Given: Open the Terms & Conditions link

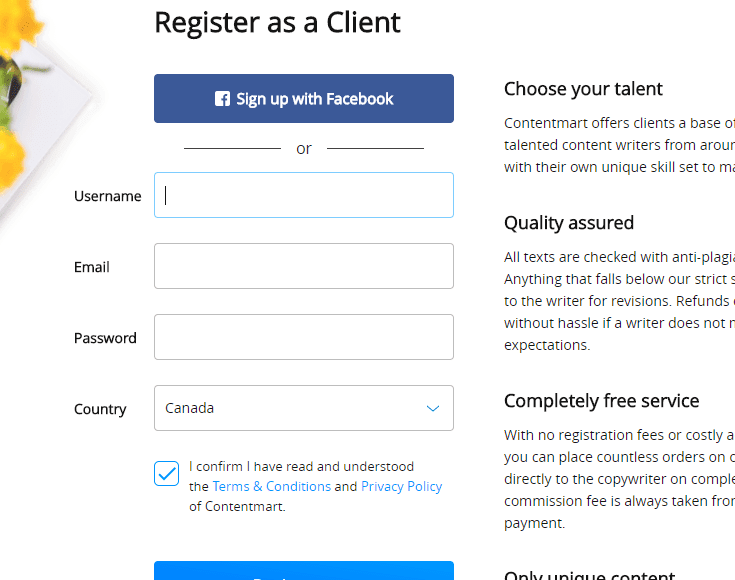Looking at the screenshot, I should pos(271,486).
